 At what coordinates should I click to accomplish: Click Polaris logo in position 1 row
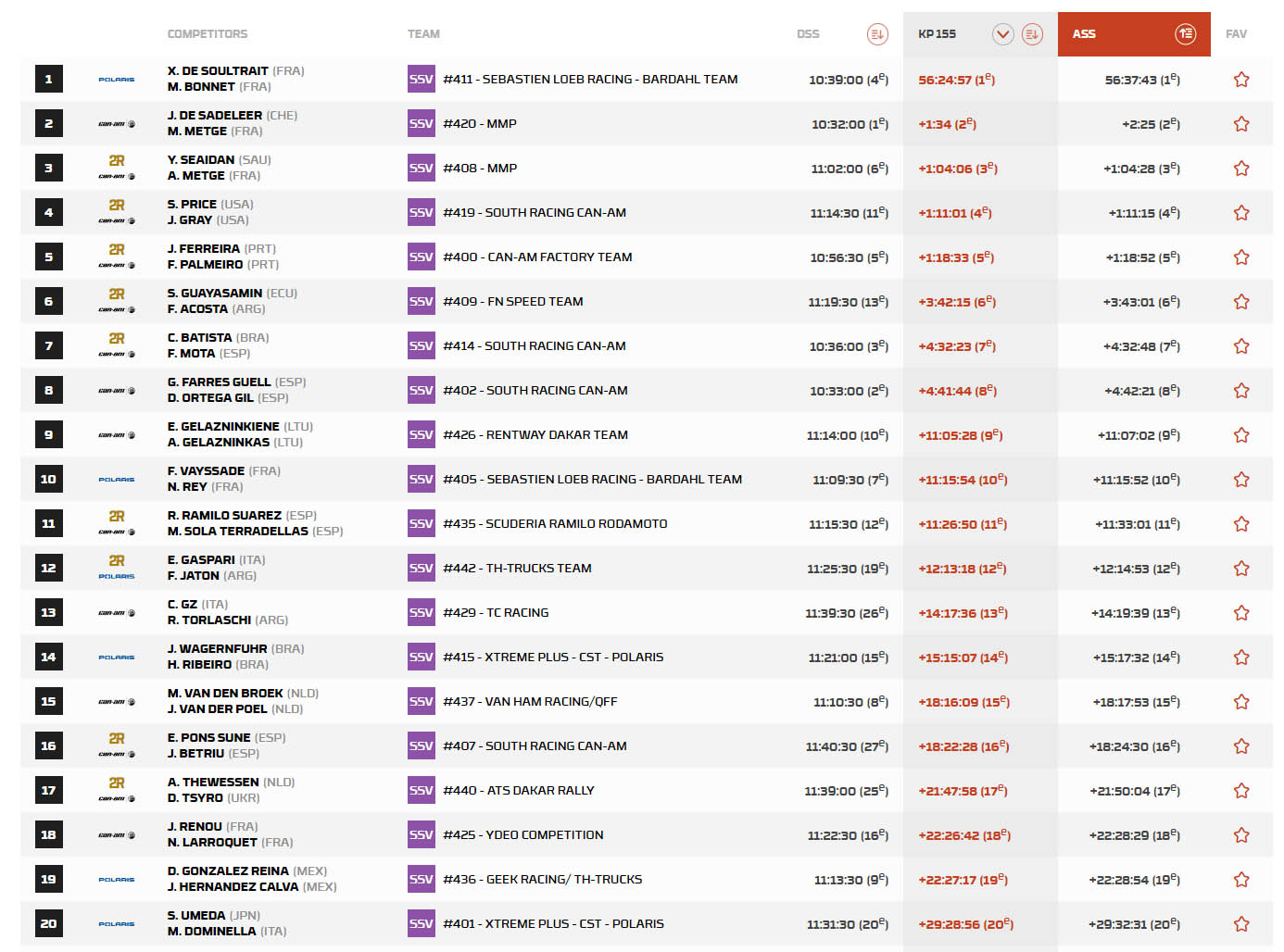(x=117, y=80)
